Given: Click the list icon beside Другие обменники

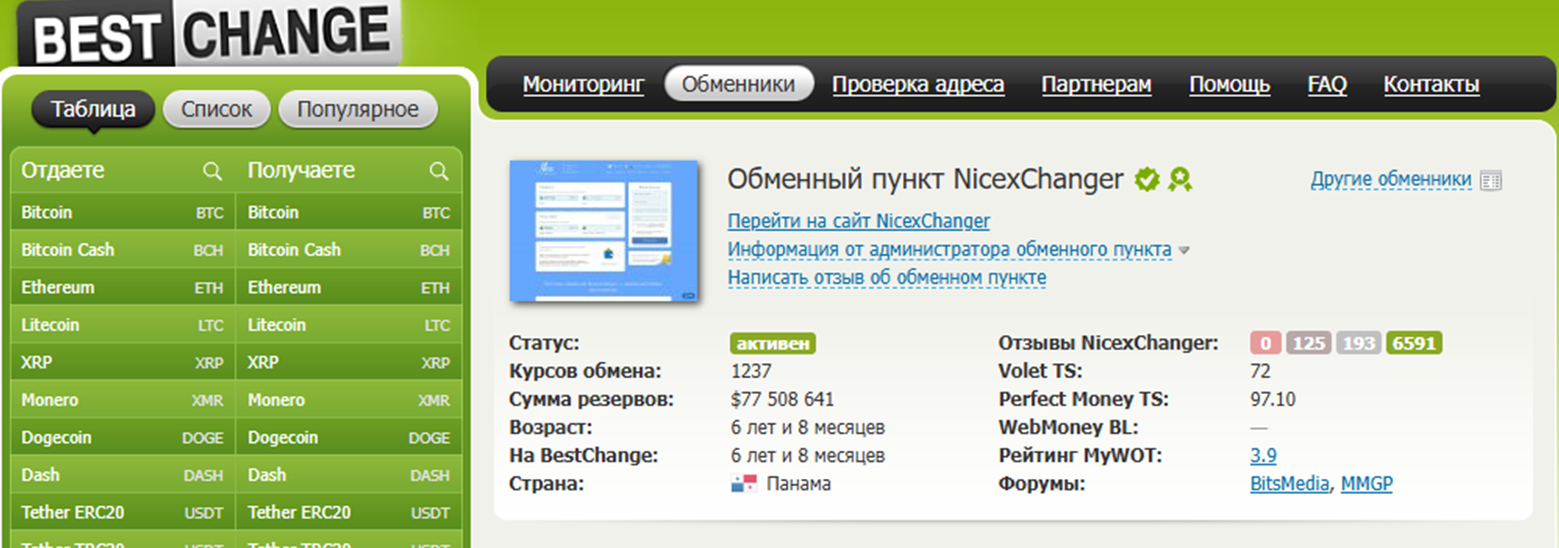Looking at the screenshot, I should [1491, 181].
